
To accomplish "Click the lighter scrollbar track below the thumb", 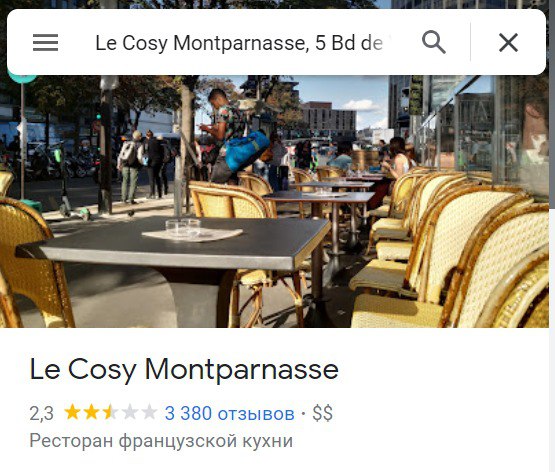I will [x=552, y=340].
